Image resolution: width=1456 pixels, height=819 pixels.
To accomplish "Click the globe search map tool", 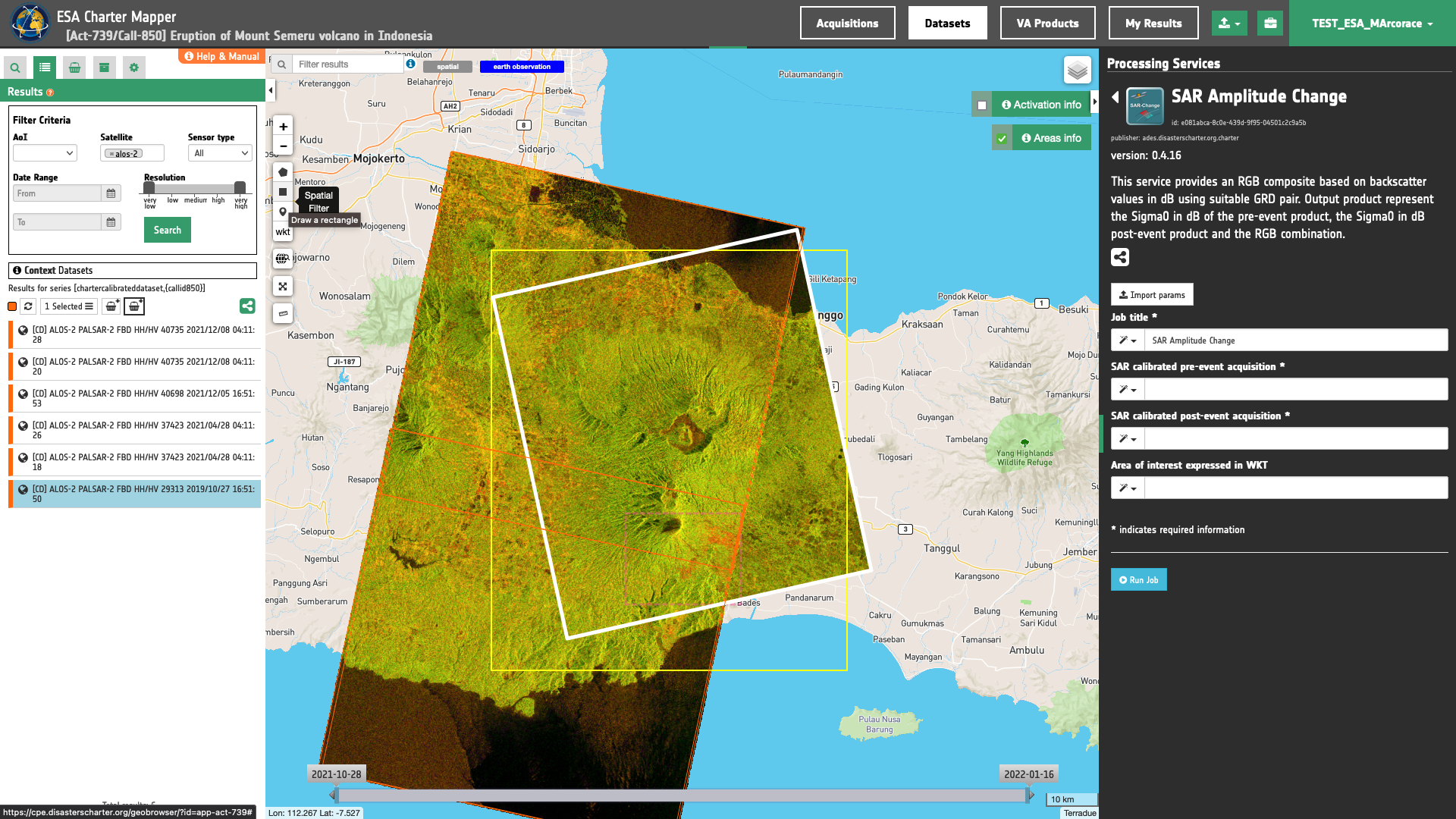I will point(283,259).
